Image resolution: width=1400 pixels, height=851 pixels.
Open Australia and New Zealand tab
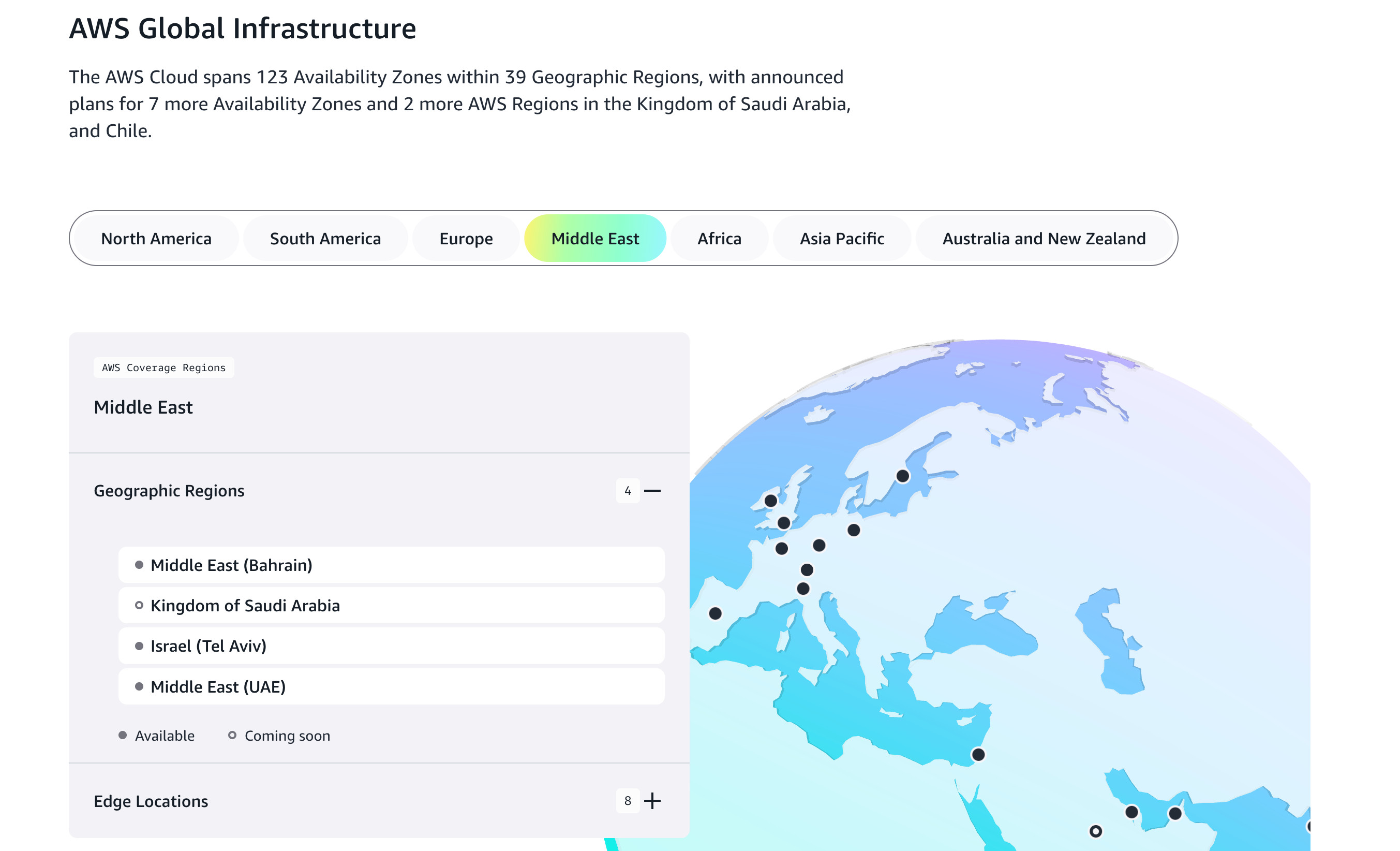(x=1043, y=238)
